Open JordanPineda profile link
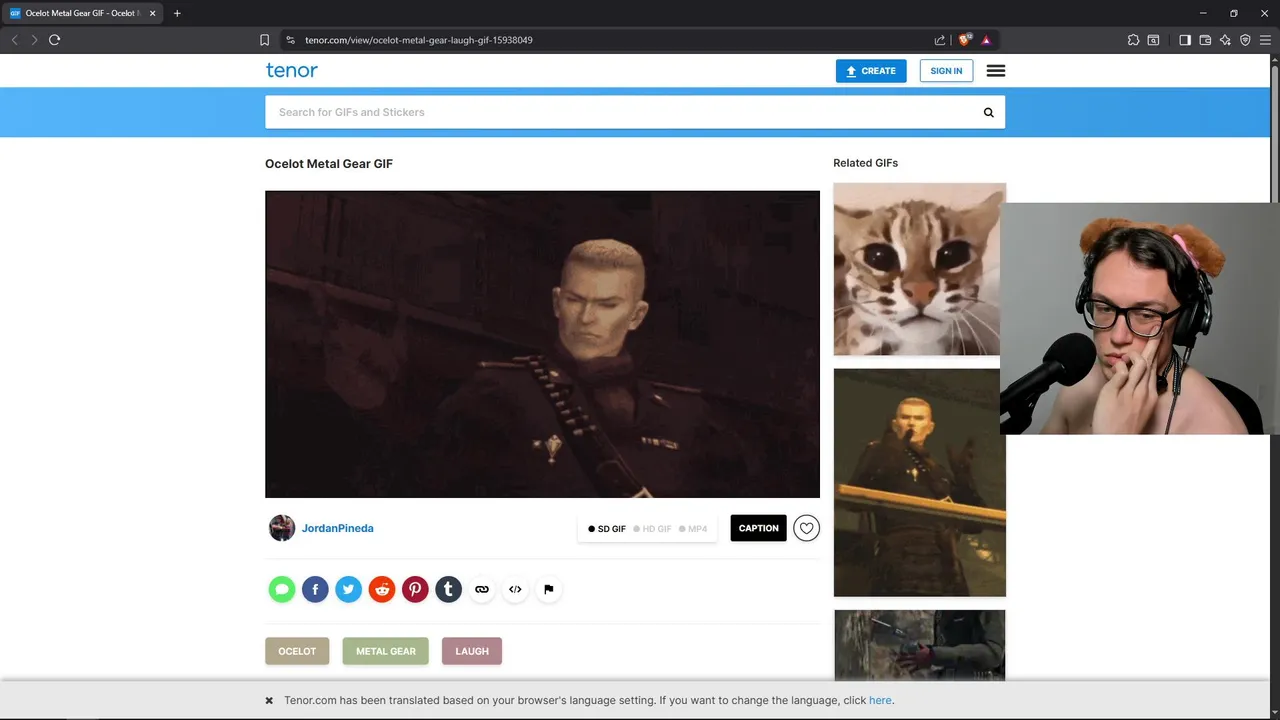This screenshot has width=1280, height=720. click(338, 528)
